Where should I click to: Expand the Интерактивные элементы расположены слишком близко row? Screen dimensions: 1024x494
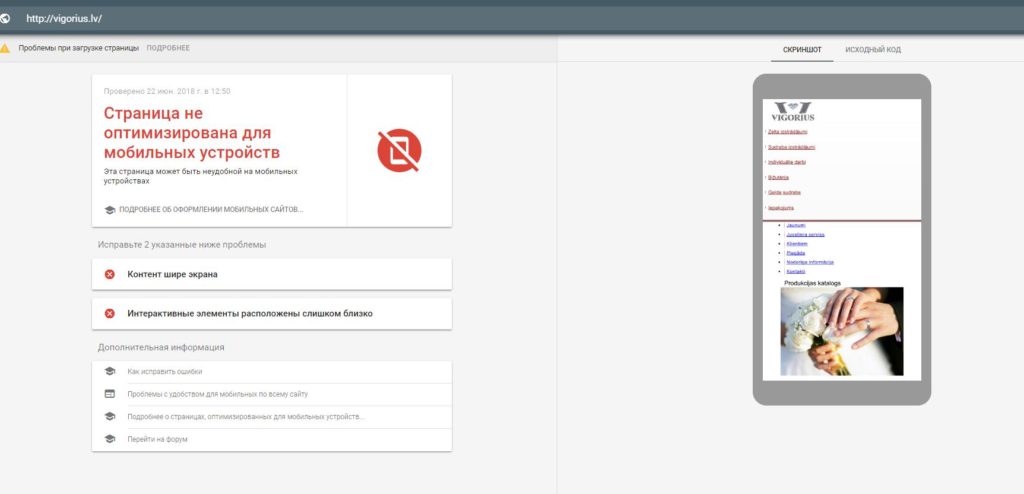(271, 313)
